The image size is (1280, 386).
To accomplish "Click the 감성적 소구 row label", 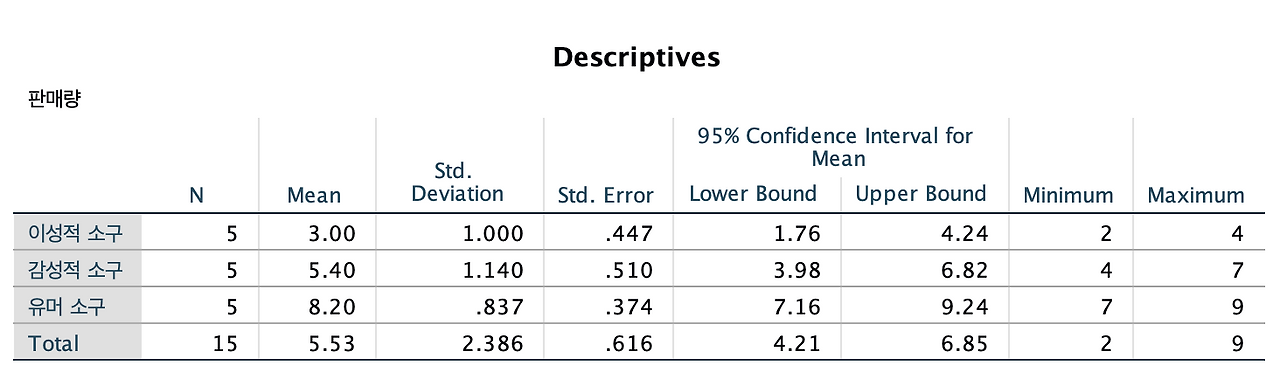I will 77,271.
